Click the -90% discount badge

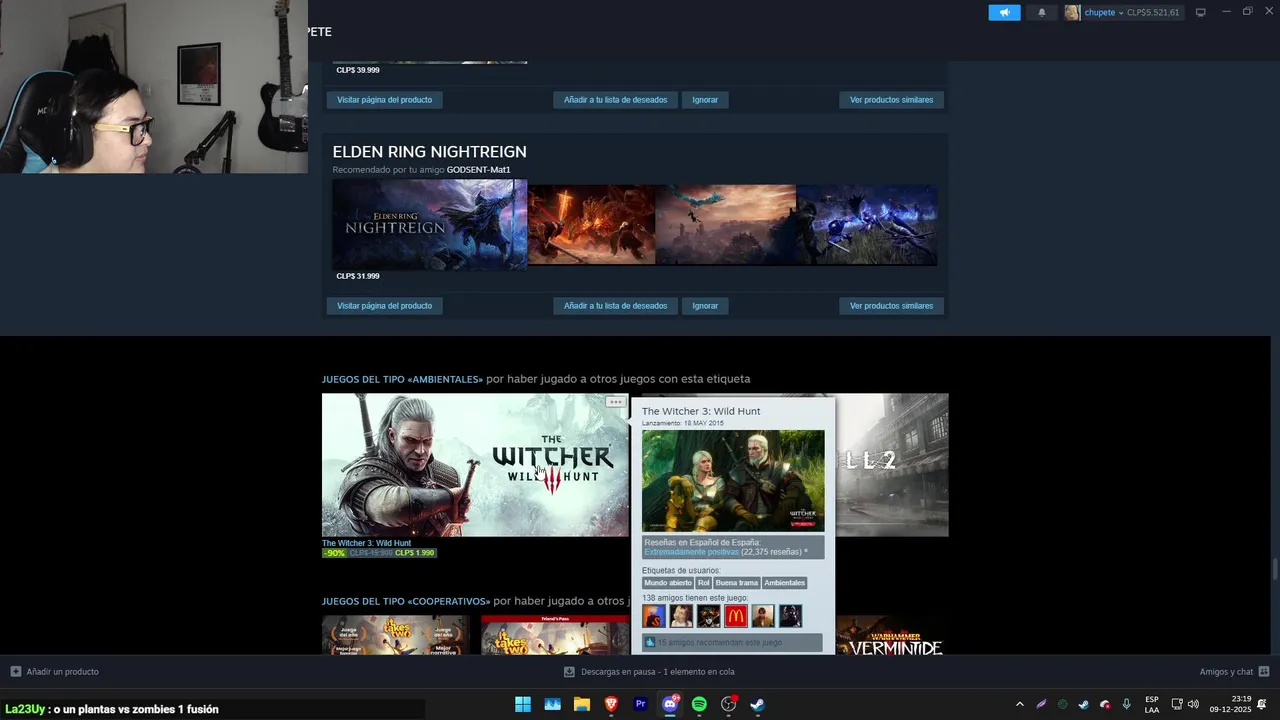(x=334, y=553)
